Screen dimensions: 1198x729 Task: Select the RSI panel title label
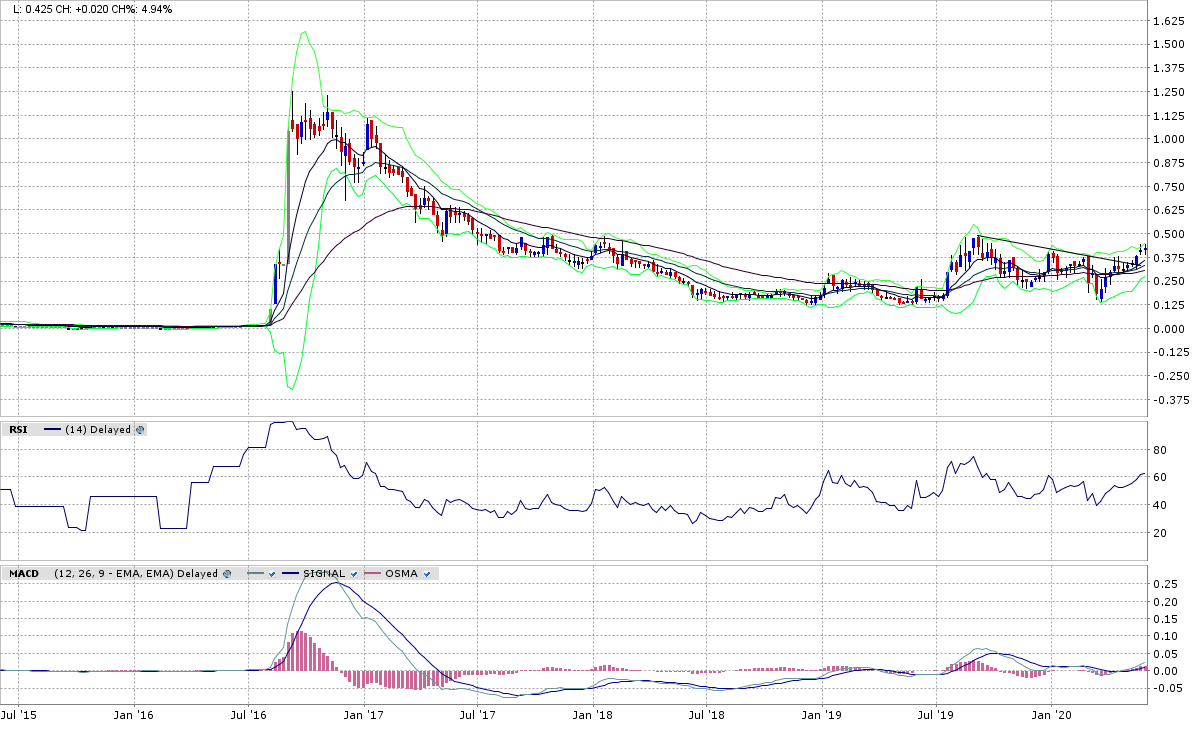[18, 430]
